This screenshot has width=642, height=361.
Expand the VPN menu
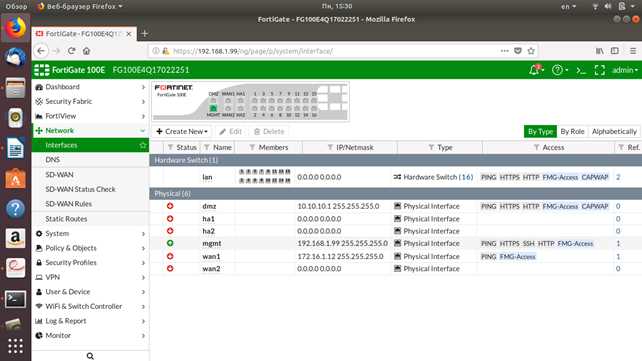pyautogui.click(x=90, y=277)
